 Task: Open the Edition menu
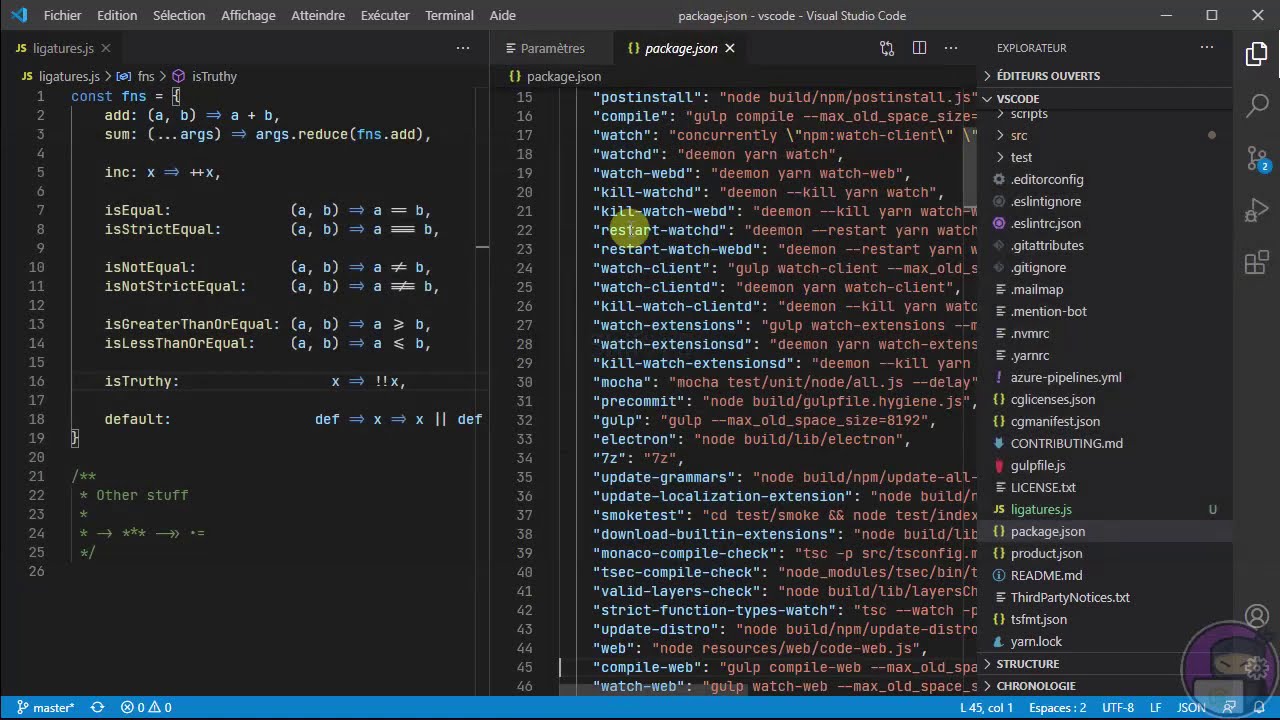117,15
